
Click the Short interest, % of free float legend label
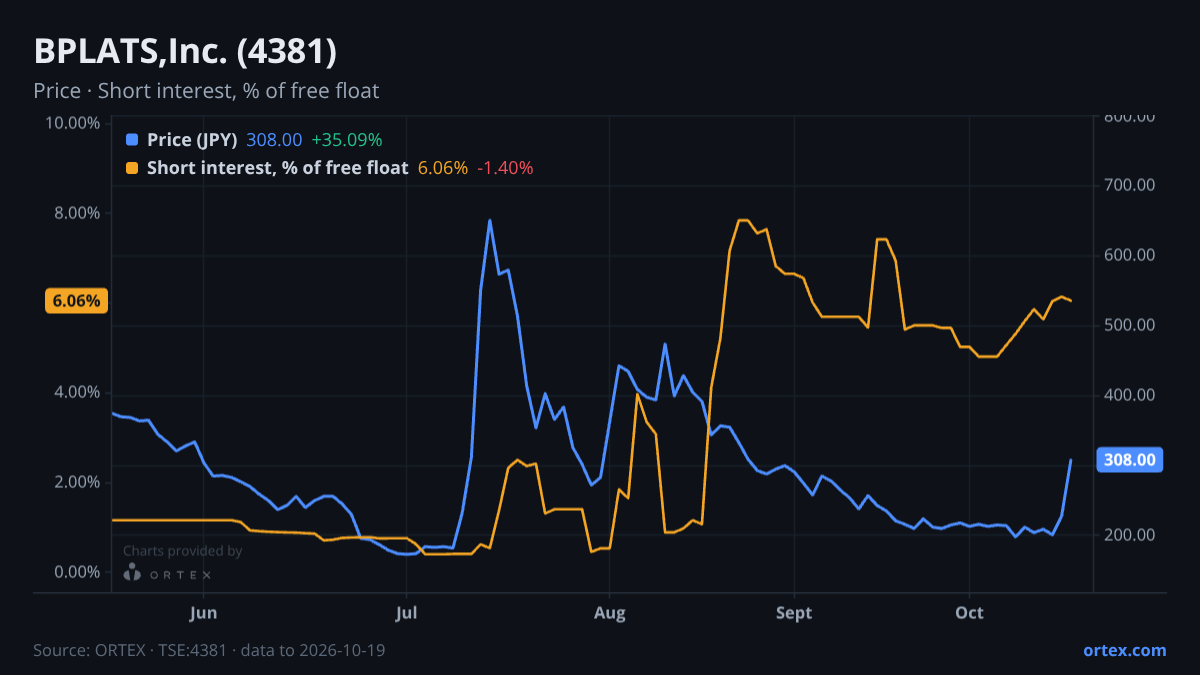click(278, 168)
